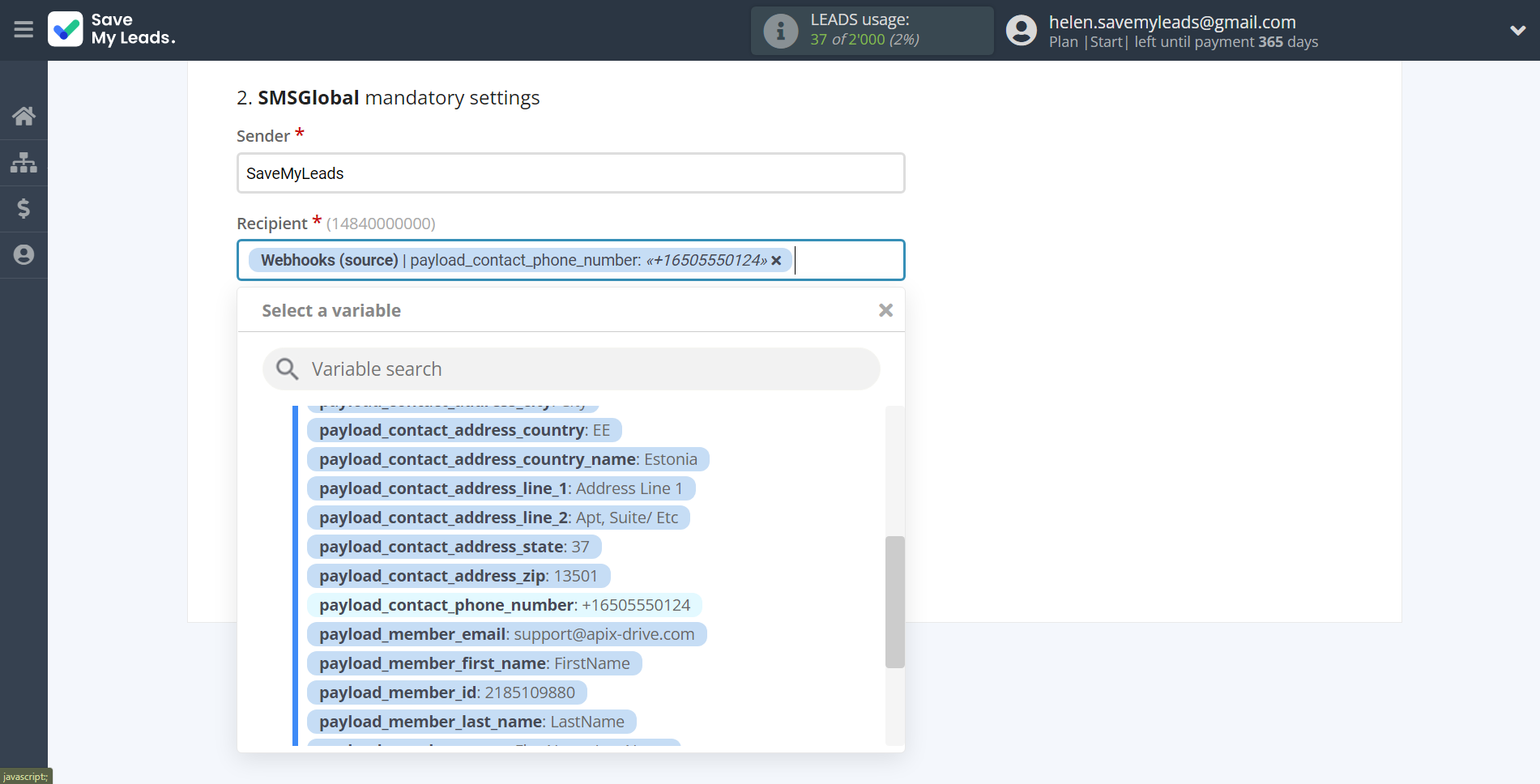Click the Sender input field

click(x=570, y=173)
